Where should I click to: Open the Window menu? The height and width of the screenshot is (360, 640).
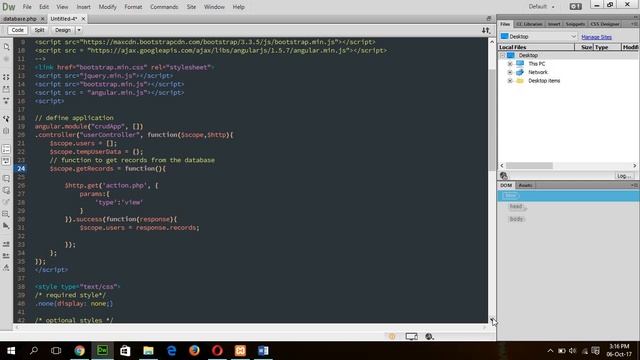pos(214,7)
